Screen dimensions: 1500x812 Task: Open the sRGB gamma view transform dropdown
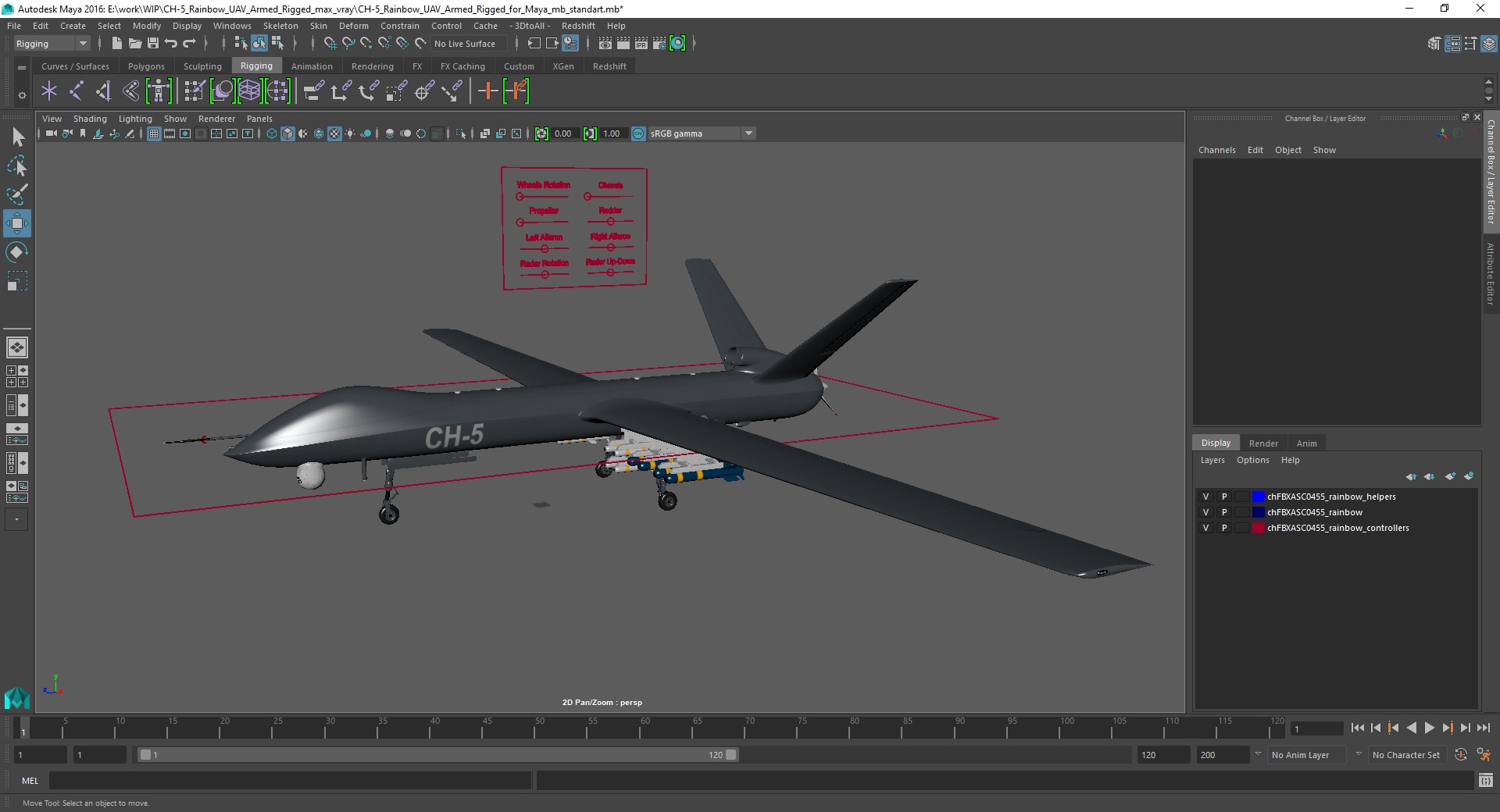click(748, 134)
